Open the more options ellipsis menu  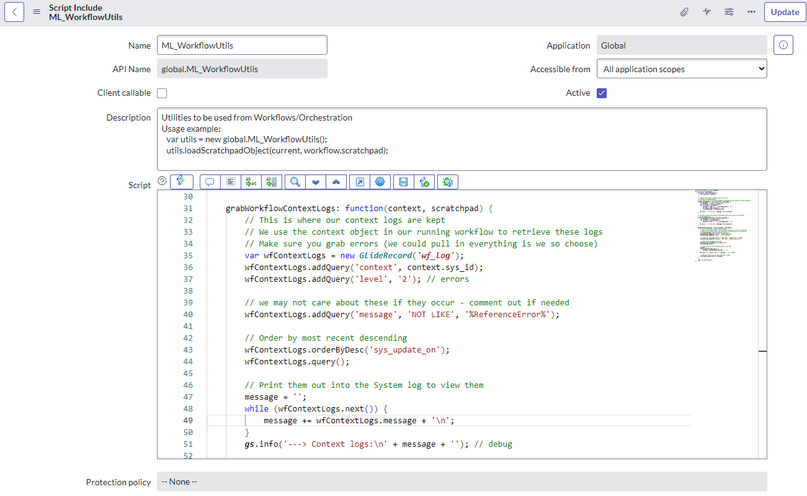point(751,12)
